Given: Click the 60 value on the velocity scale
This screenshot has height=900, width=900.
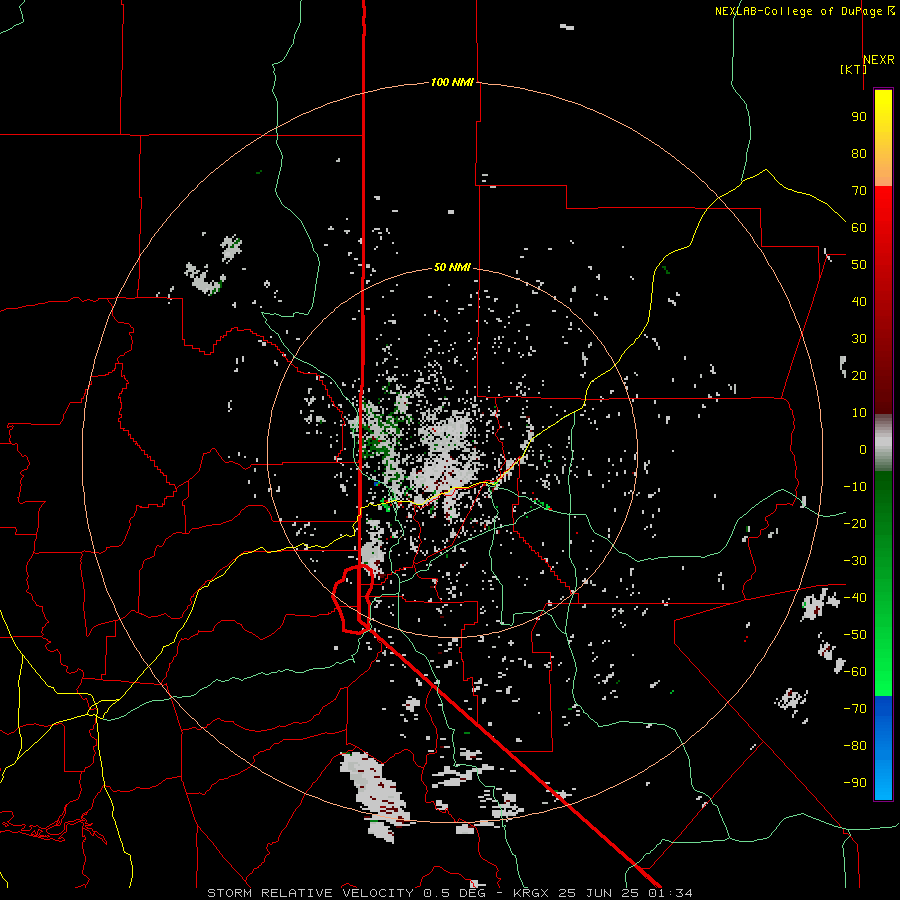Looking at the screenshot, I should coord(859,228).
